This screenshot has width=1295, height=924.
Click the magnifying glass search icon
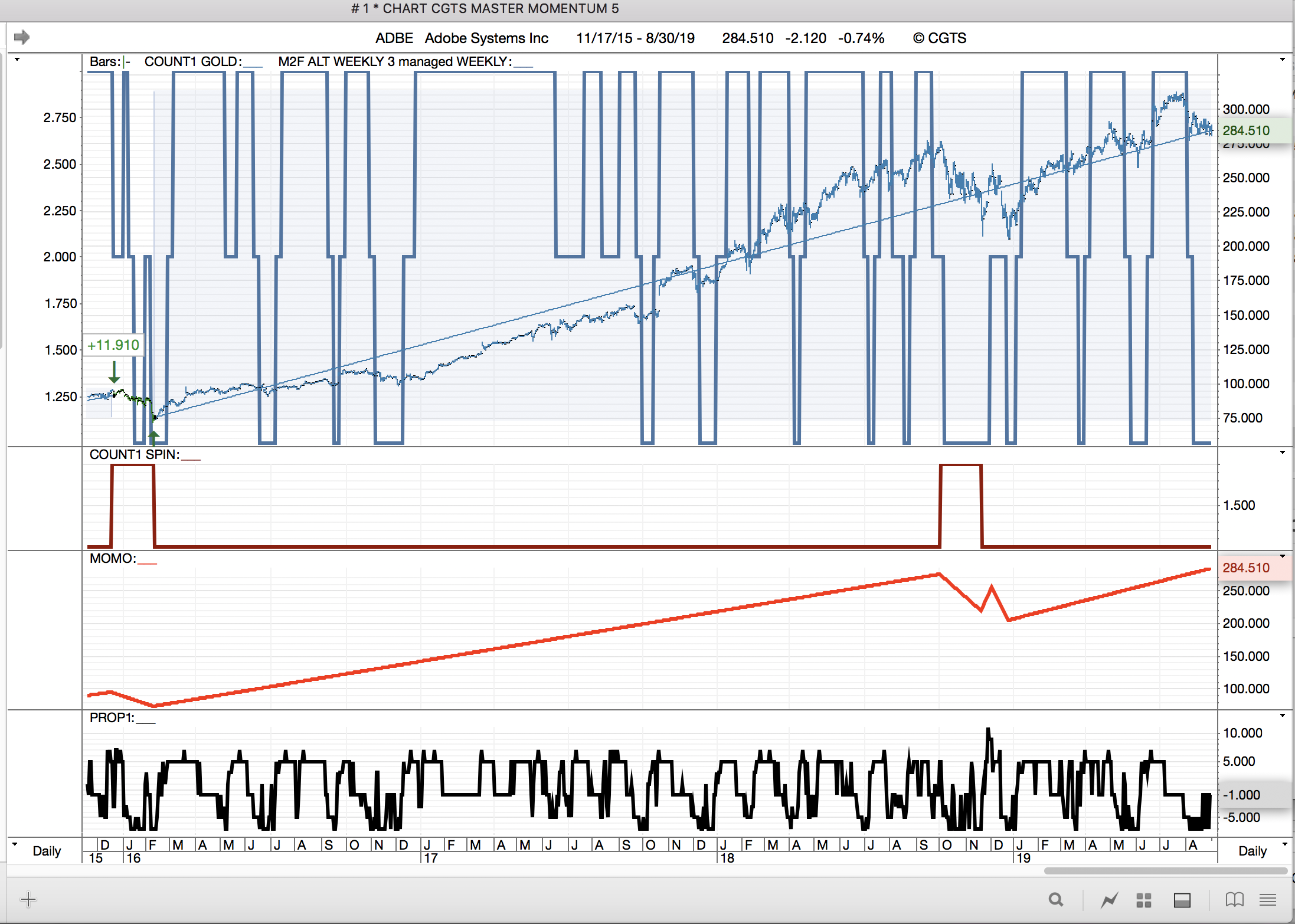(x=1056, y=900)
